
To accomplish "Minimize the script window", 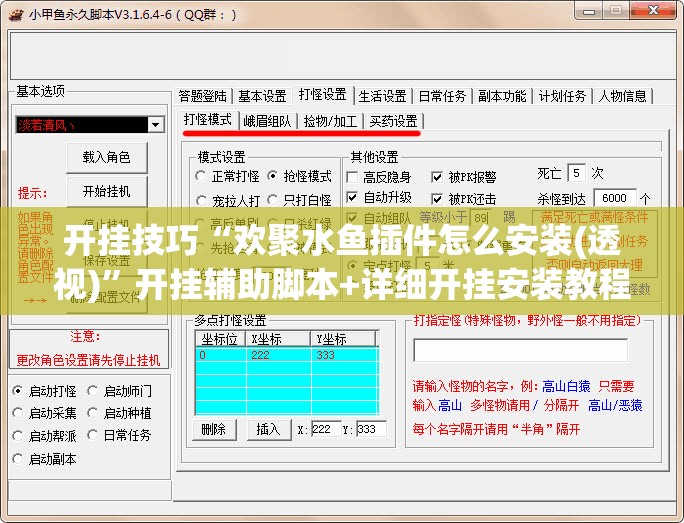I will (588, 11).
